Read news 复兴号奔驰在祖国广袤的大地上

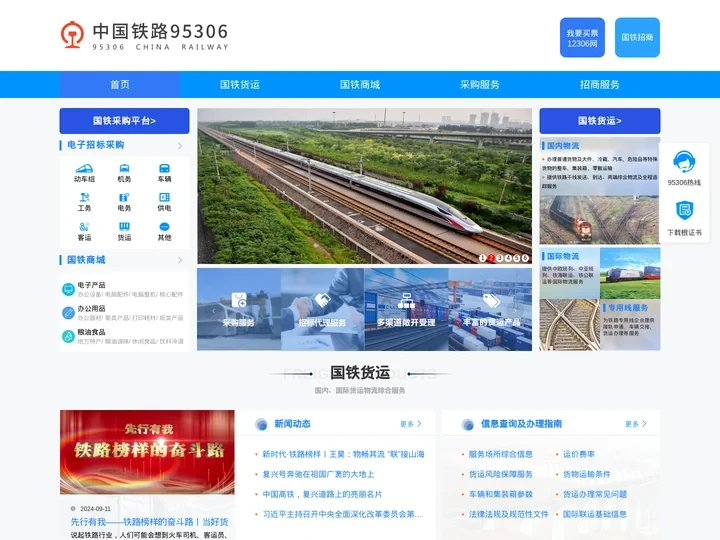pos(318,474)
